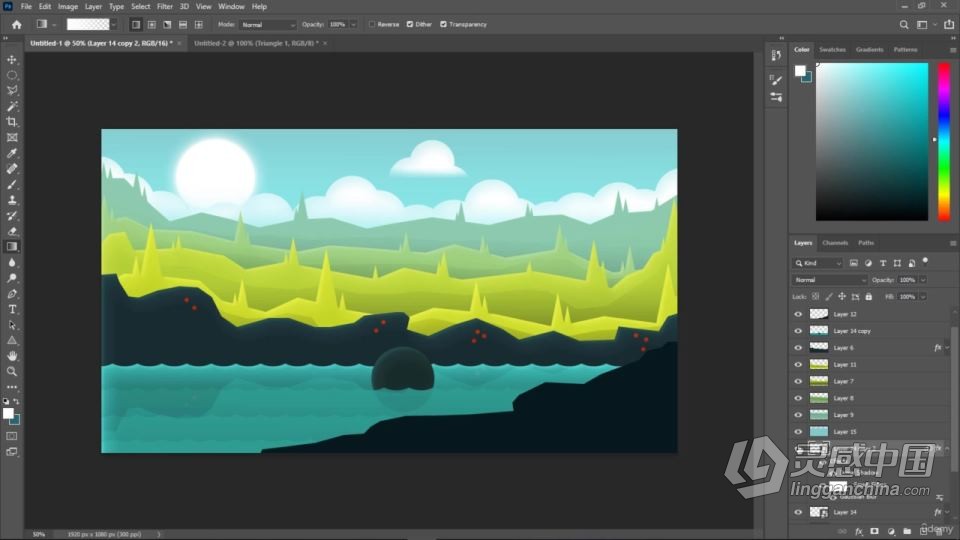Select the Magic Wand tool
The image size is (960, 540).
click(12, 106)
